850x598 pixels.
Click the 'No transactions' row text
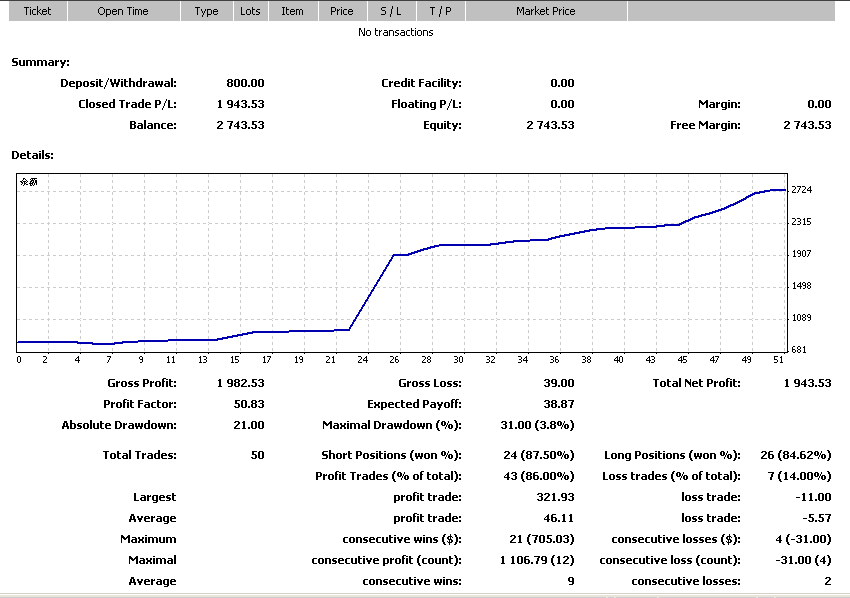[395, 32]
